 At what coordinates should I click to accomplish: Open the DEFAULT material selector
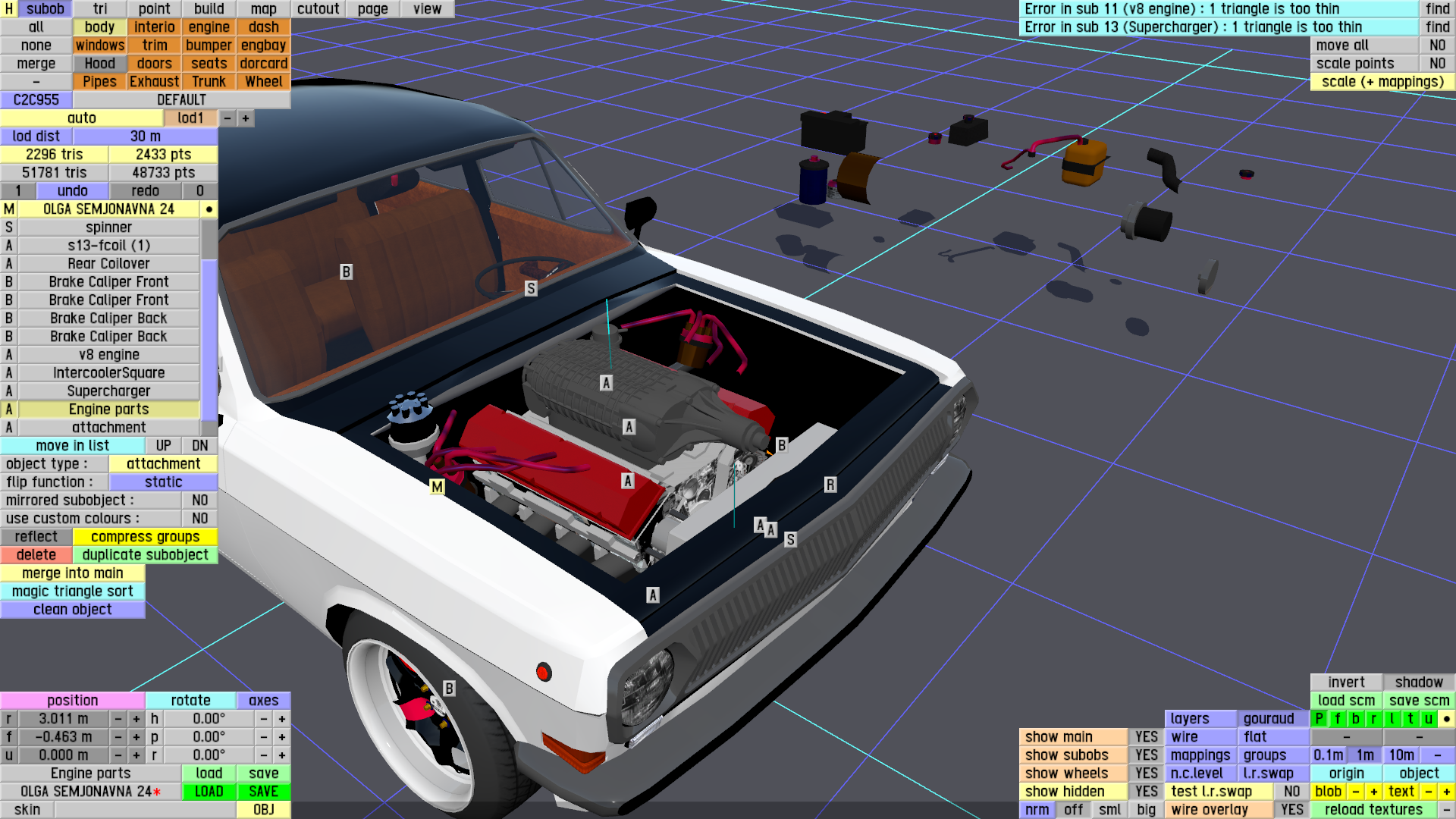[181, 100]
